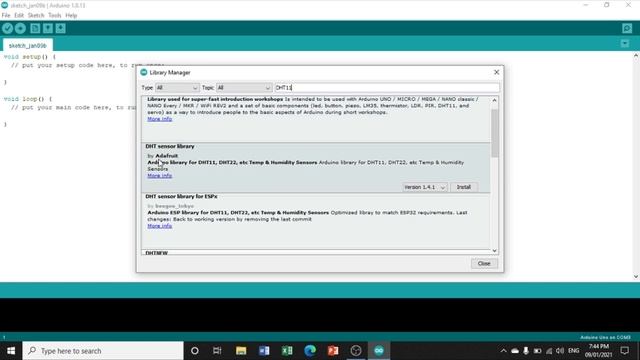
Task: Click the microphone tray icon
Action: (x=526, y=351)
